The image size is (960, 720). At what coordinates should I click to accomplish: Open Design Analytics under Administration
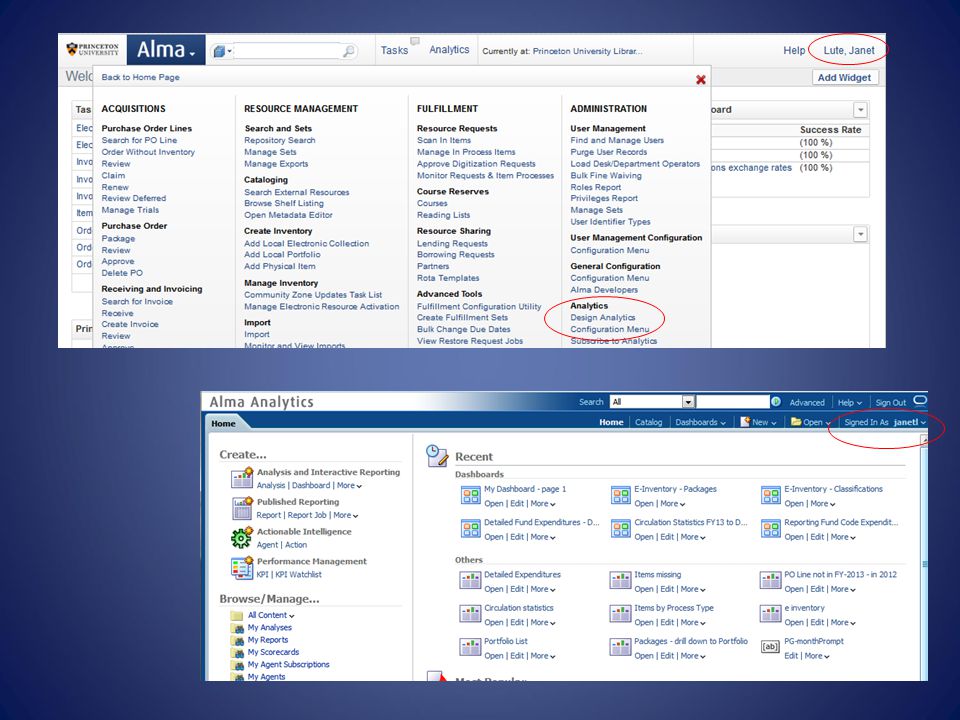(x=602, y=318)
